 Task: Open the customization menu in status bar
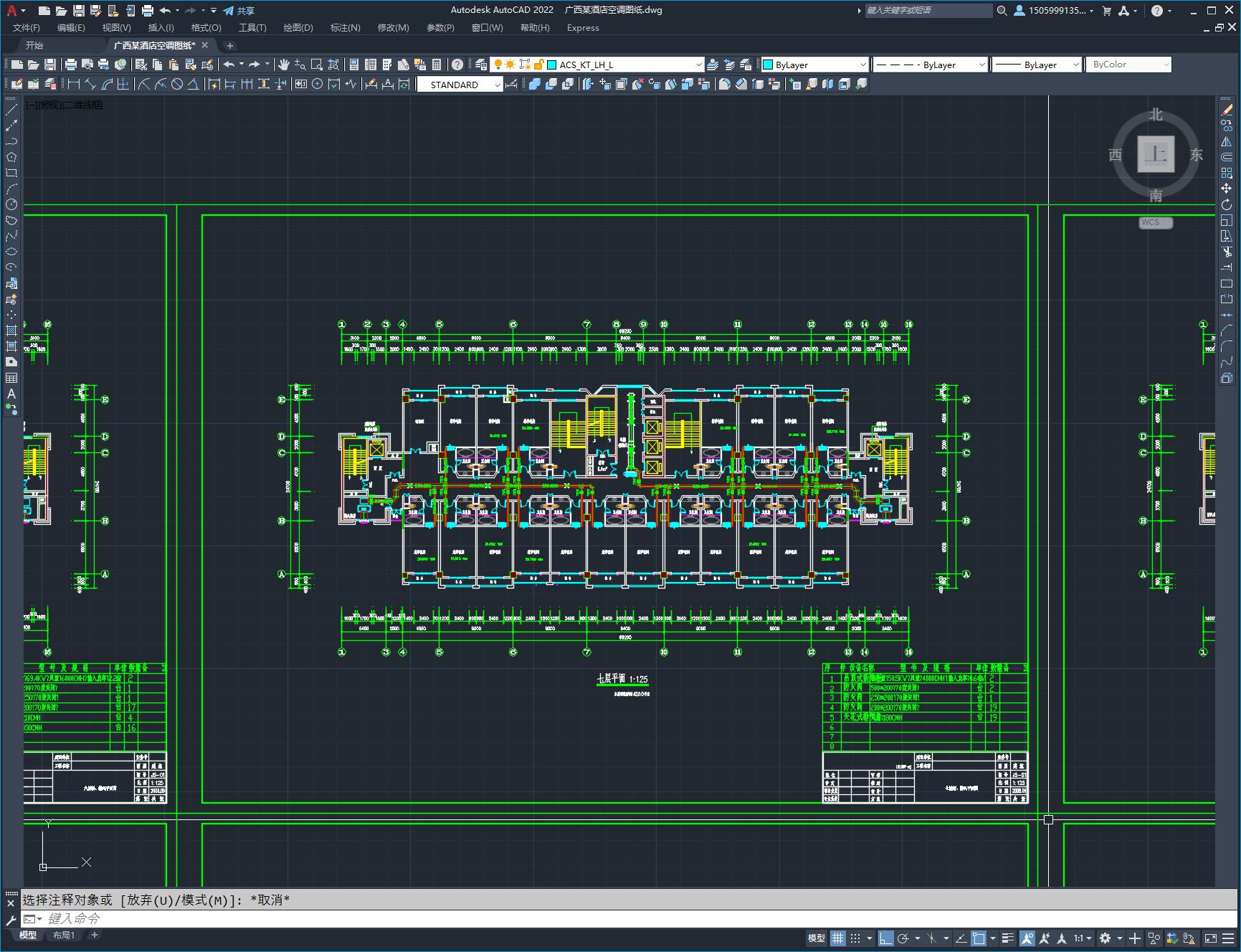[1227, 938]
